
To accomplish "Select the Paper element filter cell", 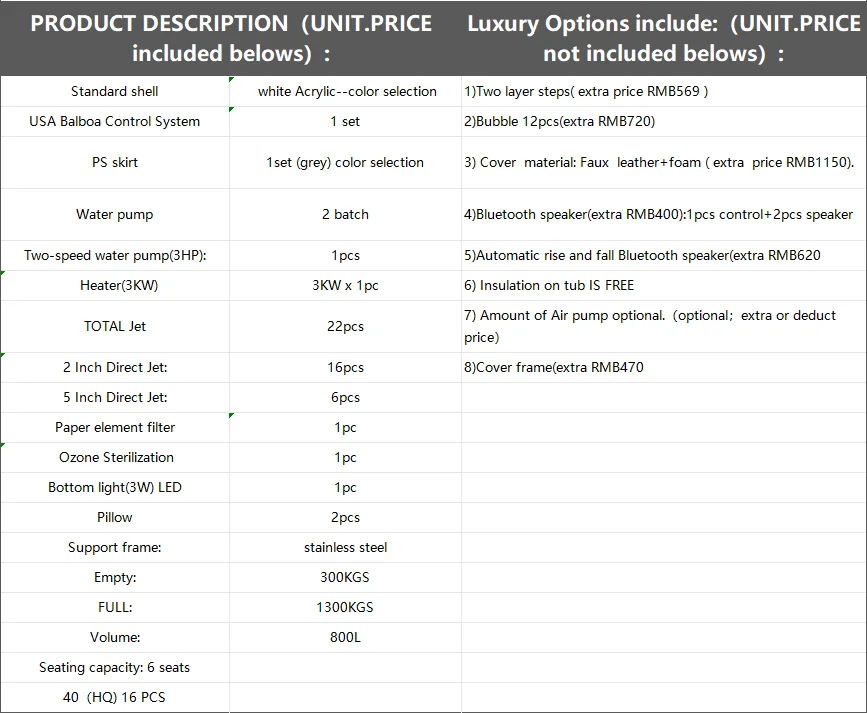I will [114, 428].
